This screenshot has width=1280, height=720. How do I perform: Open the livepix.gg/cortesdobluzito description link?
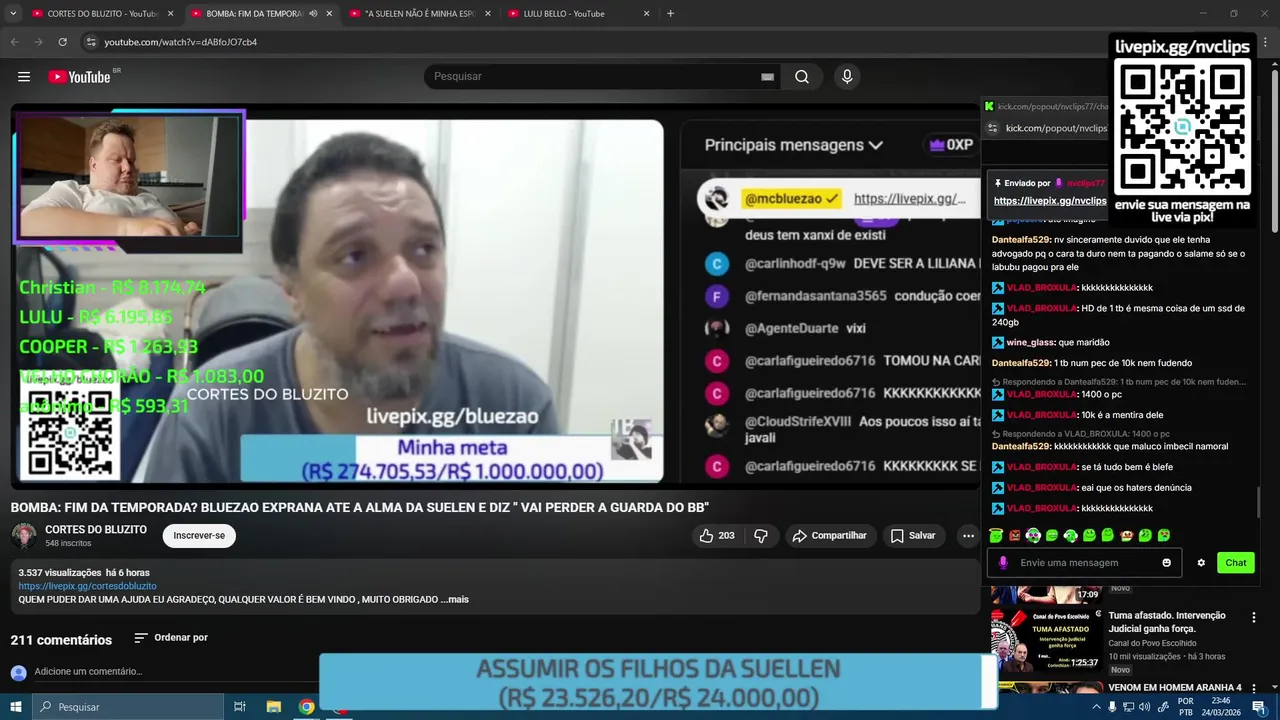[87, 586]
